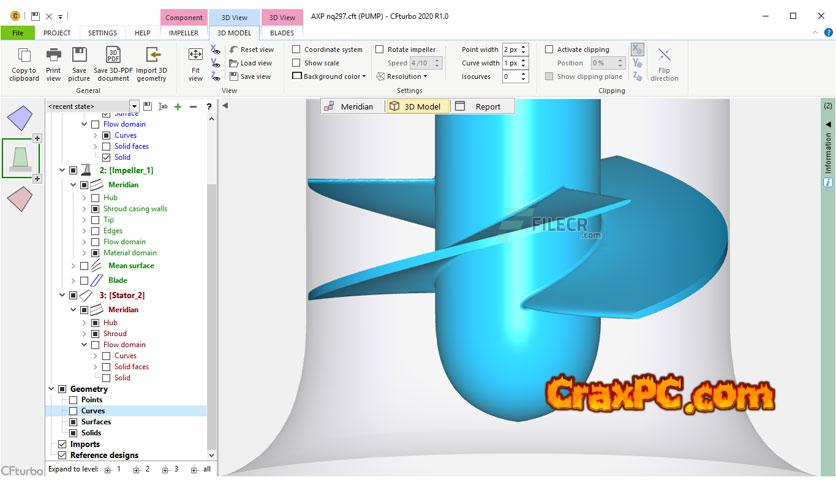Viewport: 836px width, 484px height.
Task: Collapse the Geometry node
Action: pyautogui.click(x=51, y=389)
